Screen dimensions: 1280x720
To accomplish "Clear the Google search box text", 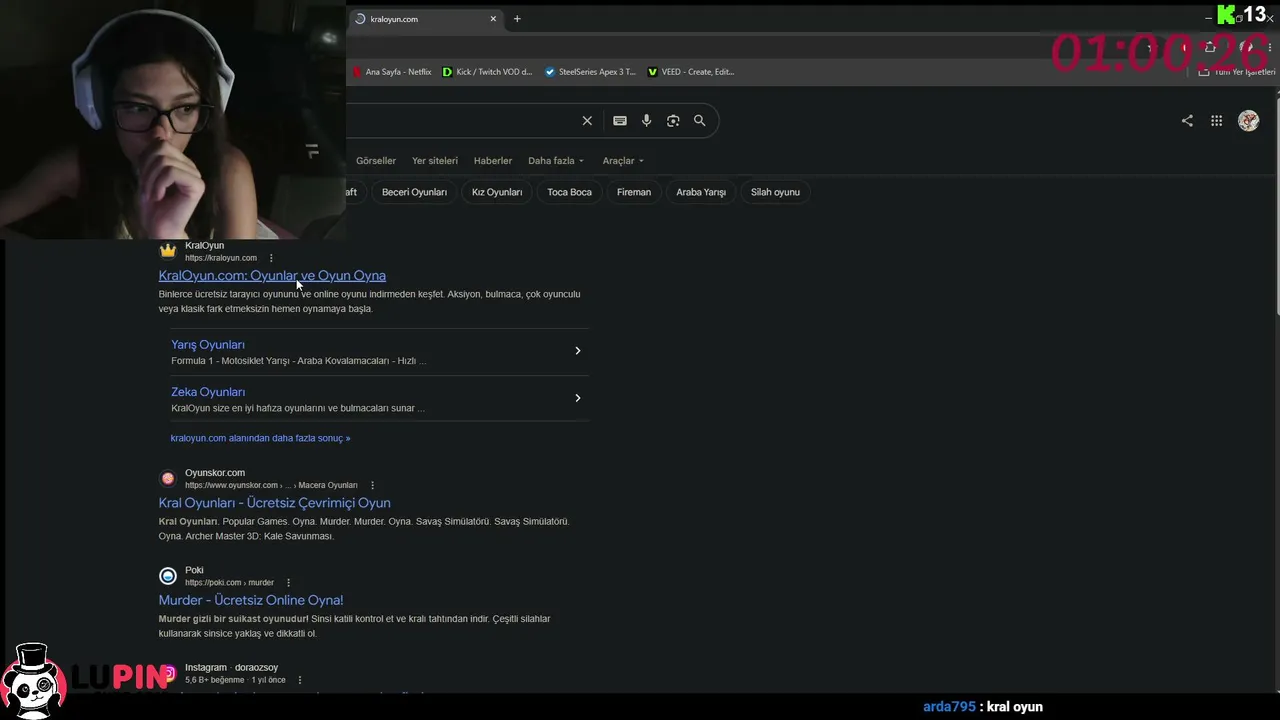I will tap(587, 121).
